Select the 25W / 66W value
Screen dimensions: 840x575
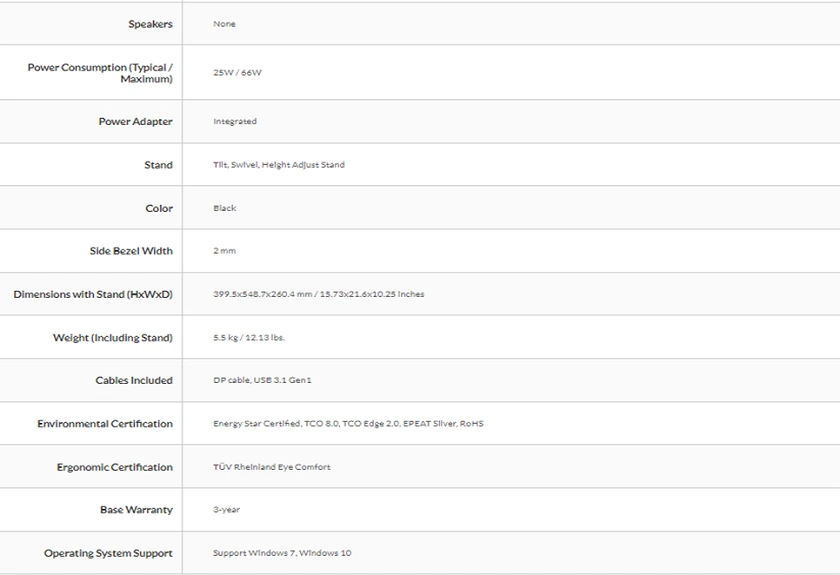click(237, 72)
